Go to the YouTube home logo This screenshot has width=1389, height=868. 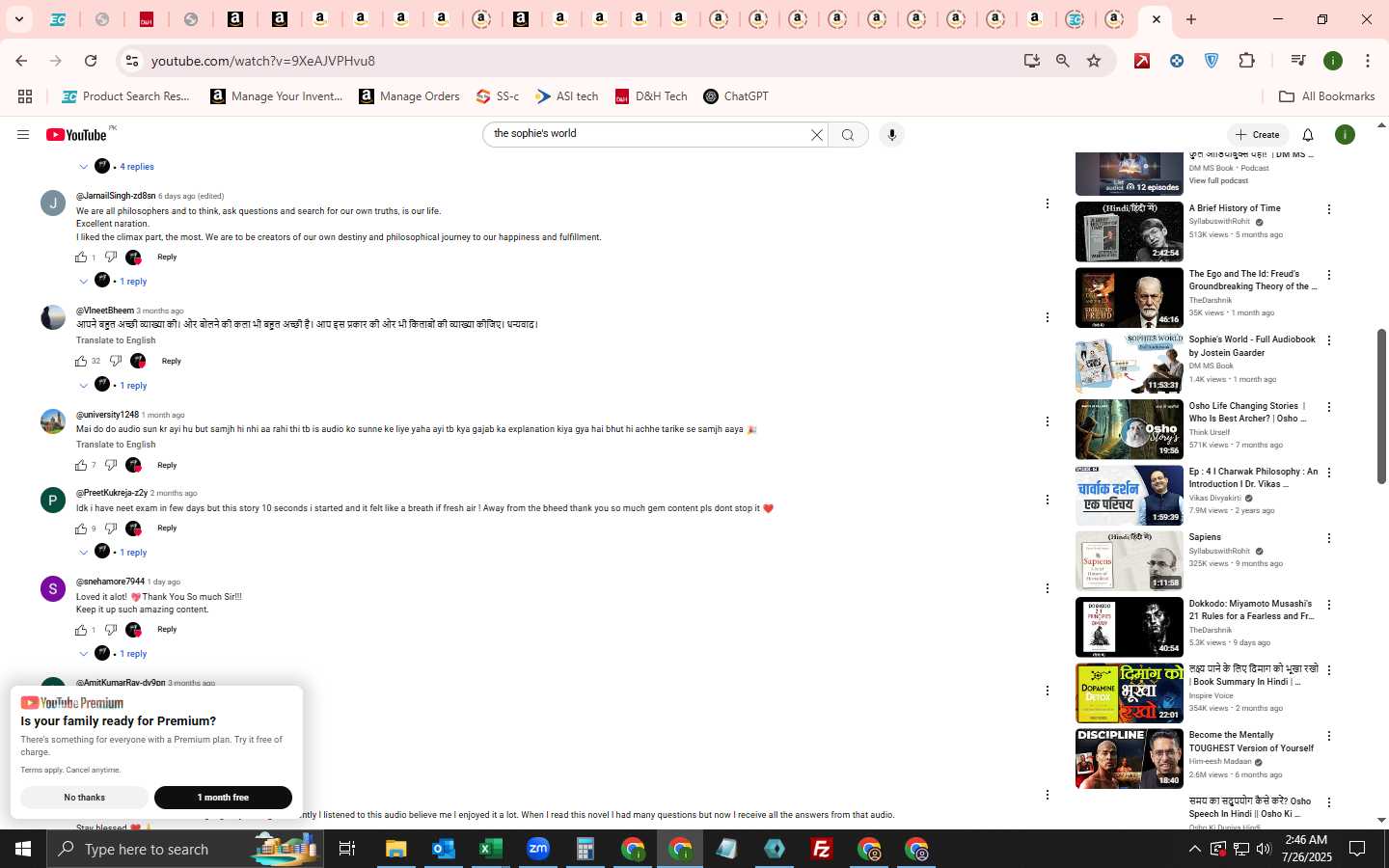click(x=76, y=135)
